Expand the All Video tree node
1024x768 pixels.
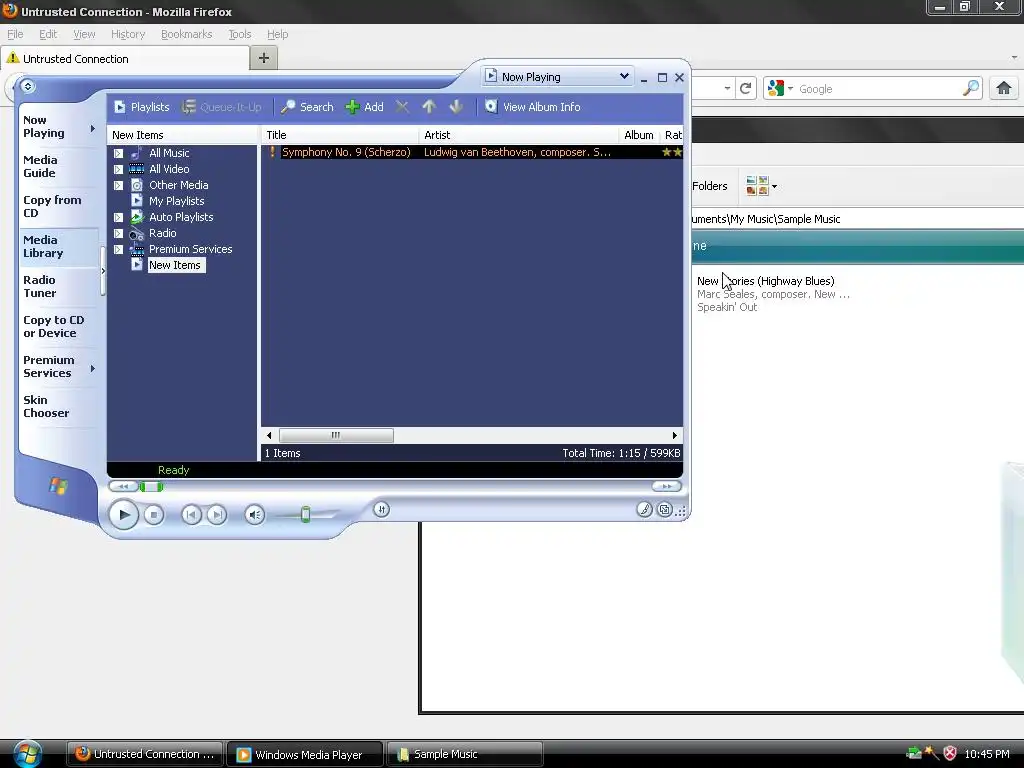[x=118, y=169]
